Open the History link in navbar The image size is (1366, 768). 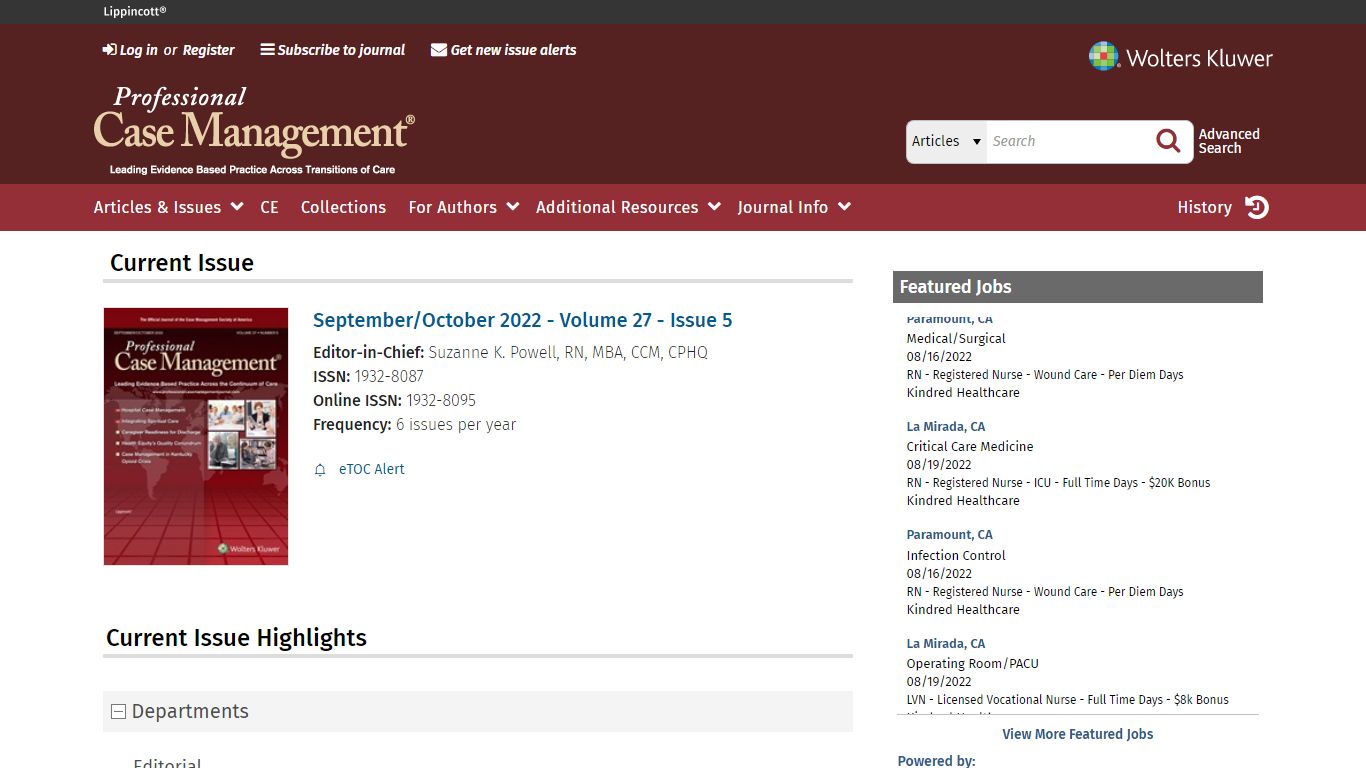(1204, 207)
